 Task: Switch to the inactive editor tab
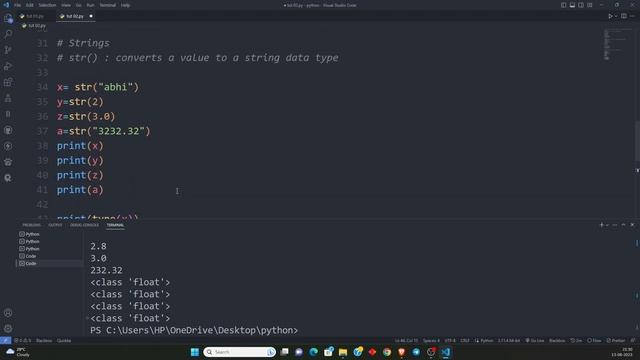[x=35, y=16]
